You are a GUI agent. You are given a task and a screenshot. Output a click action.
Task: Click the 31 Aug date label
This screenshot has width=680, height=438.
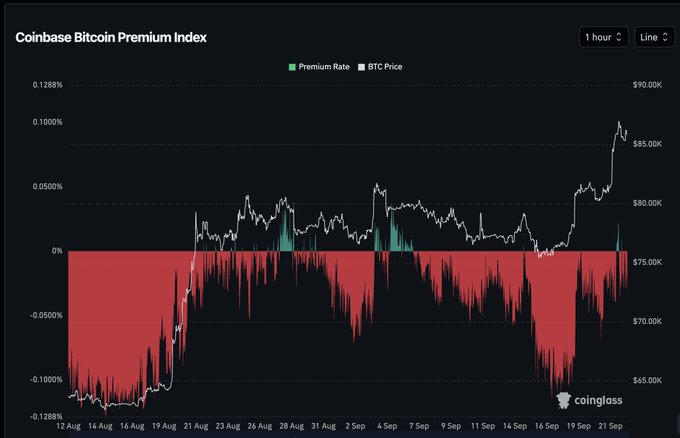[x=324, y=426]
